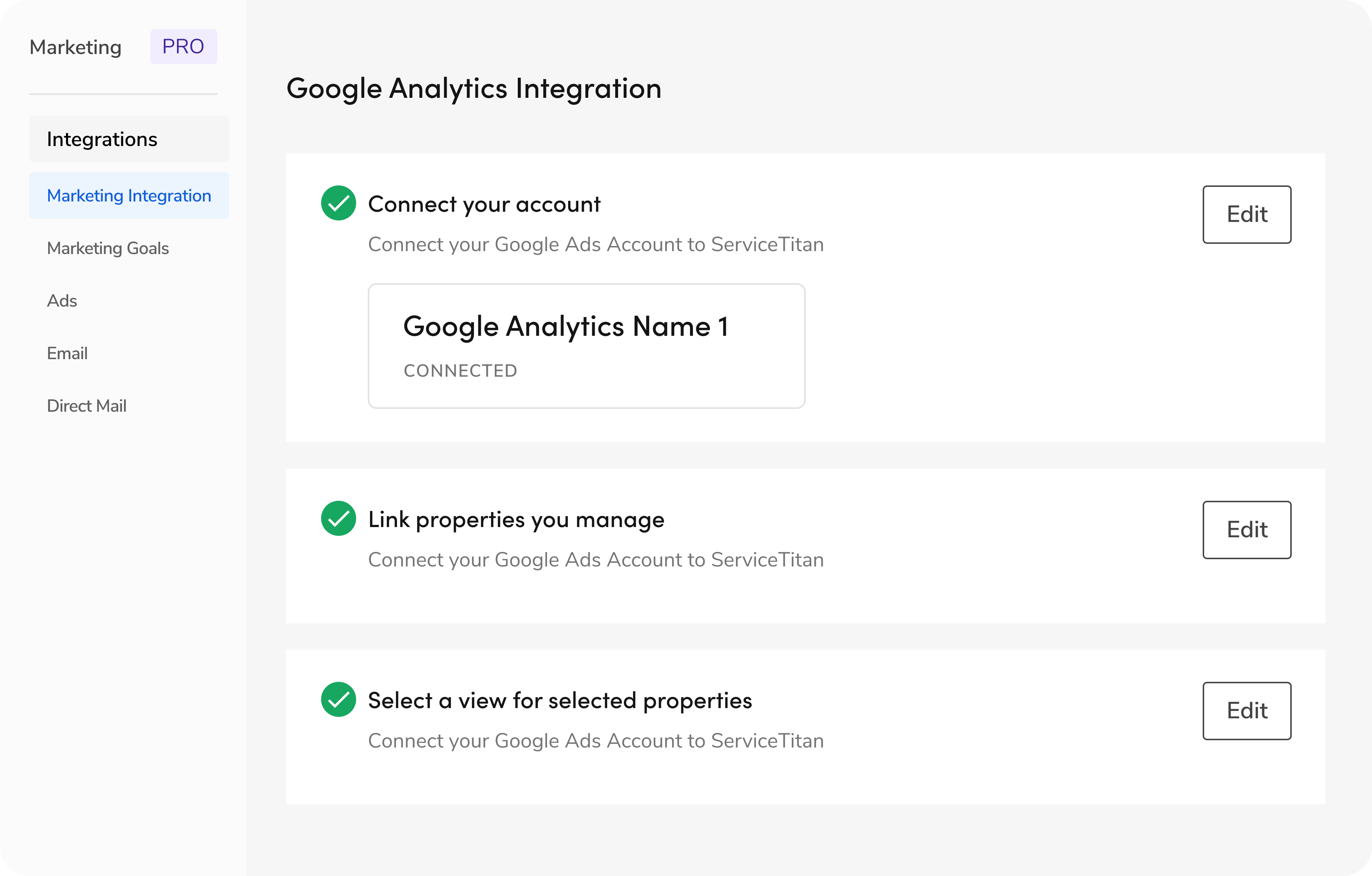Click Select a view for selected properties heading

(x=559, y=700)
